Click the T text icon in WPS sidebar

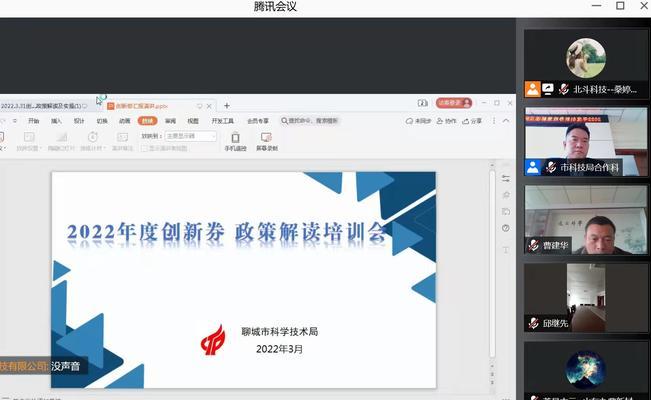point(506,250)
